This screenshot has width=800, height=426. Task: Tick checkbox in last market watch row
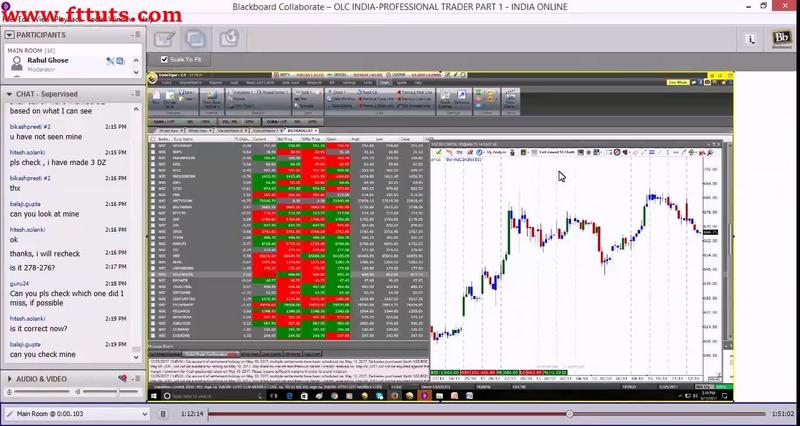click(153, 336)
